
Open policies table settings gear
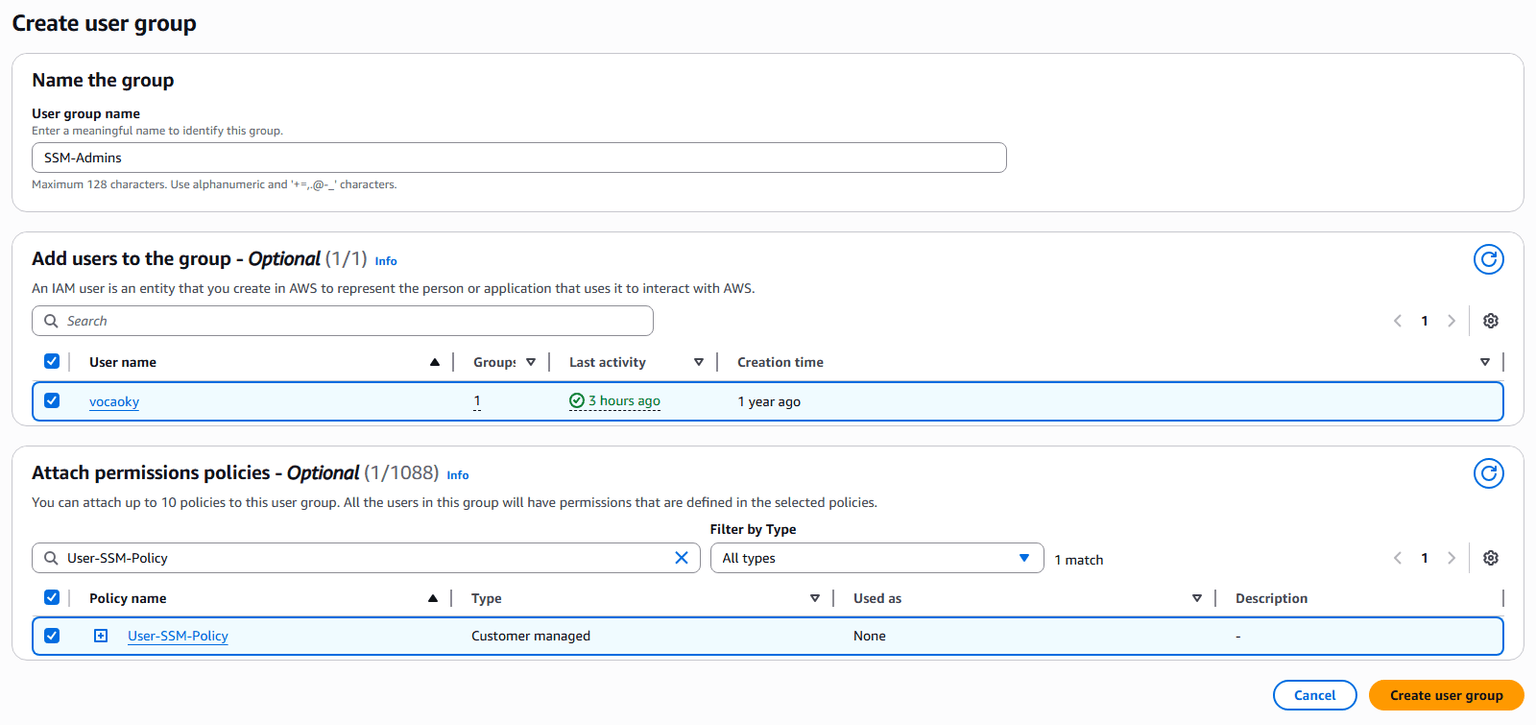tap(1490, 558)
